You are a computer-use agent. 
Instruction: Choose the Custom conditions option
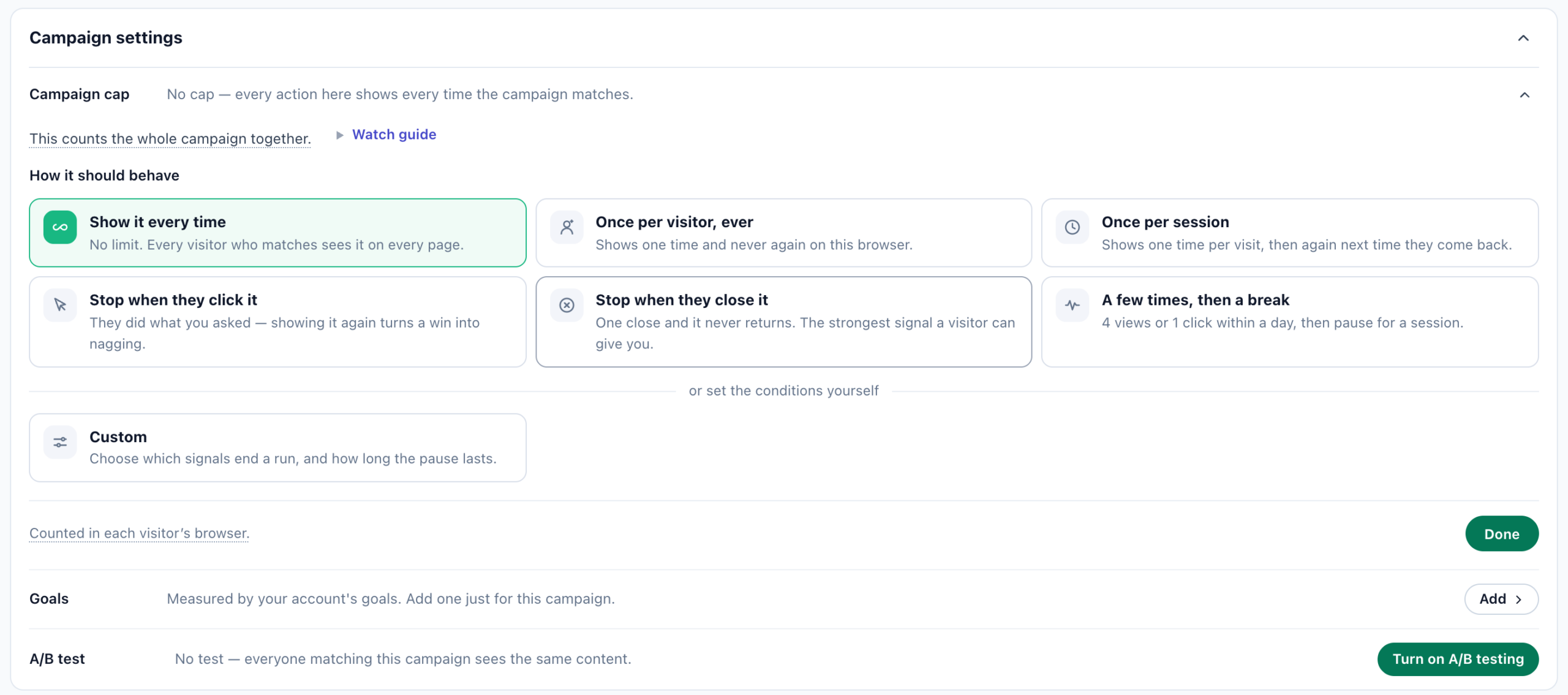277,448
